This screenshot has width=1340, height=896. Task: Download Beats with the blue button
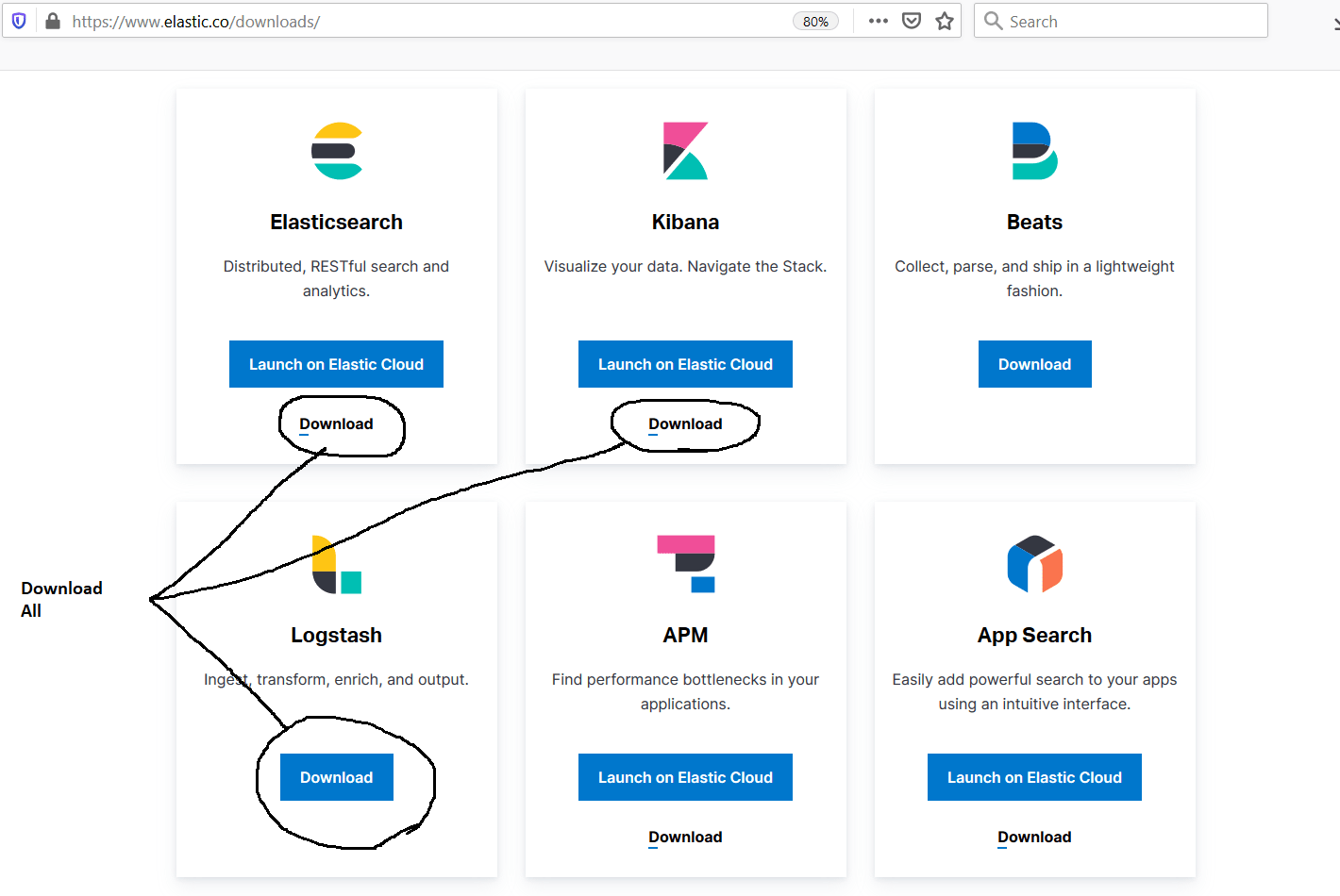tap(1035, 364)
